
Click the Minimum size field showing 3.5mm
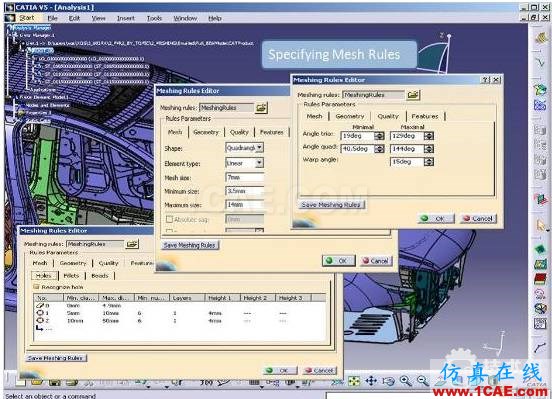click(x=244, y=191)
